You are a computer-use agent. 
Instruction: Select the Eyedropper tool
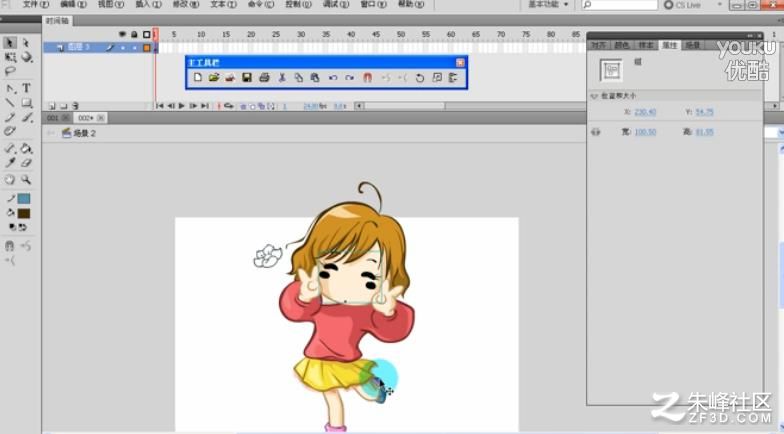[x=10, y=162]
